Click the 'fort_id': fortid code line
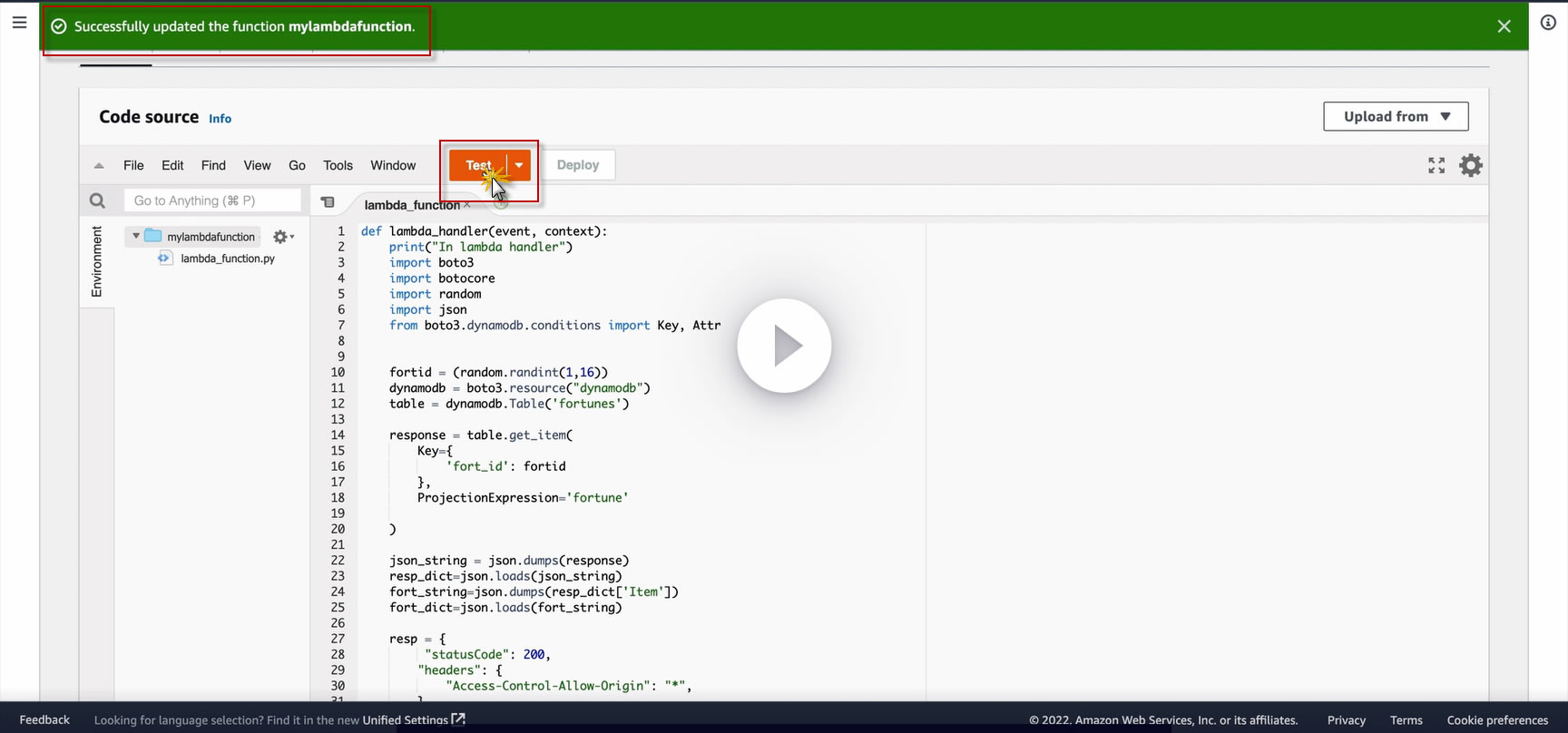Image resolution: width=1568 pixels, height=733 pixels. pos(505,466)
